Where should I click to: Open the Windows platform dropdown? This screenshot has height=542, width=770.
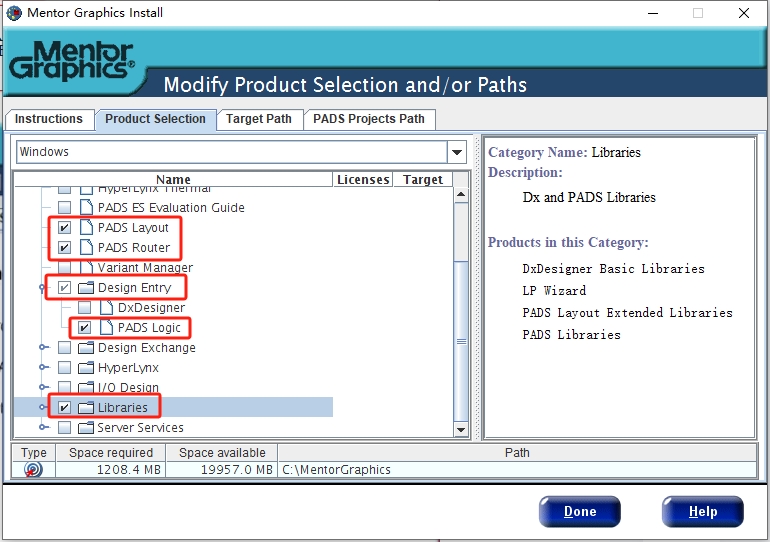click(x=457, y=152)
